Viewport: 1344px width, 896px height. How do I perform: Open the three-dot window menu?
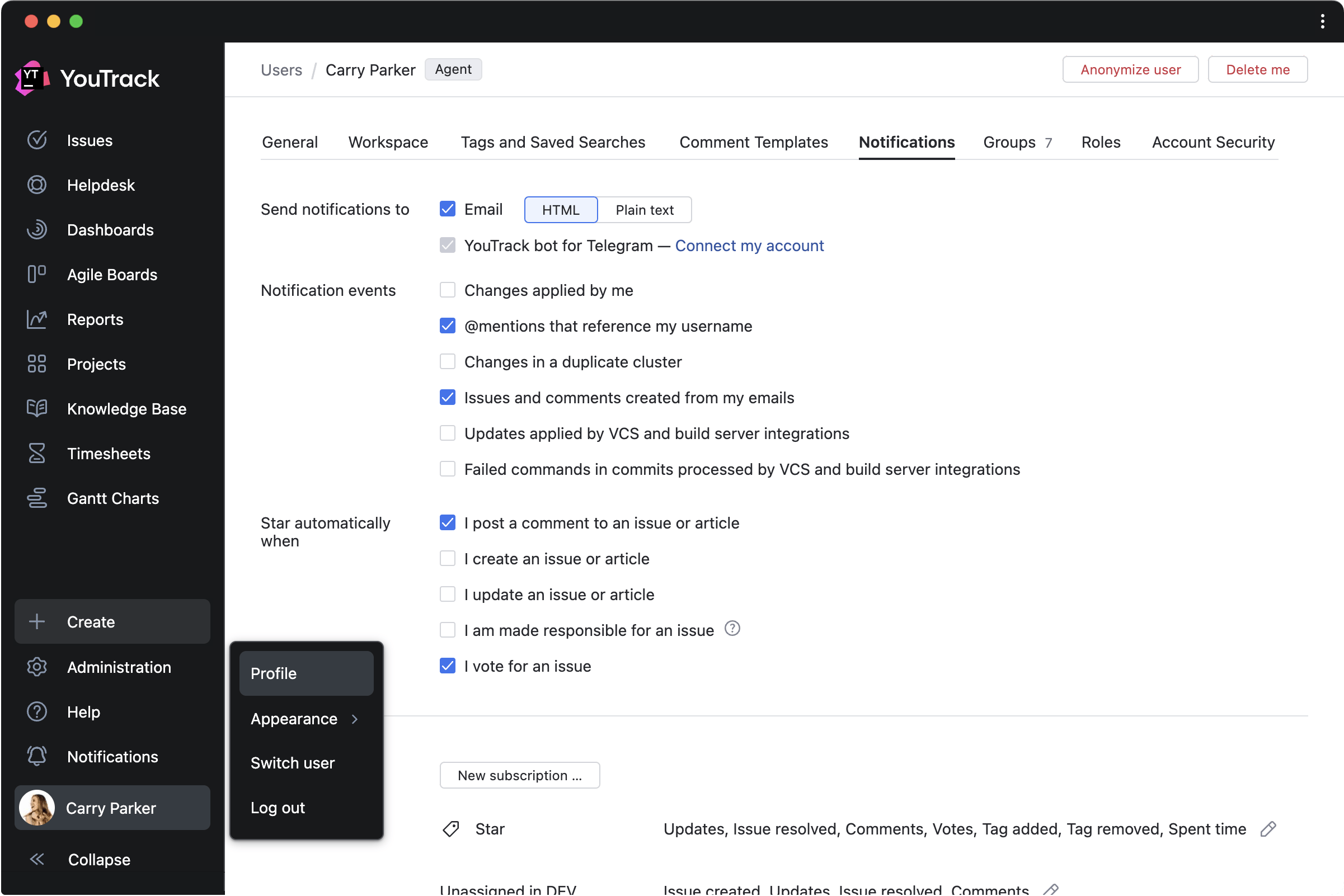(1322, 22)
